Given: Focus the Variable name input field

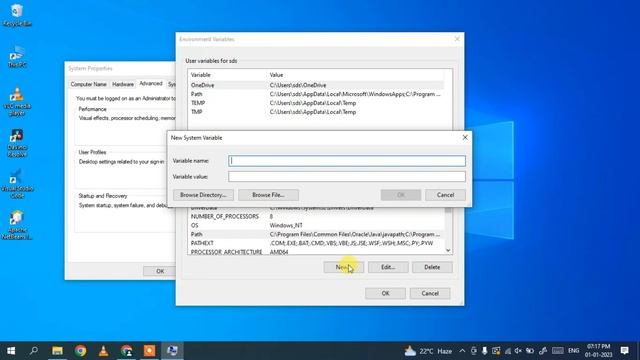Looking at the screenshot, I should click(x=347, y=161).
